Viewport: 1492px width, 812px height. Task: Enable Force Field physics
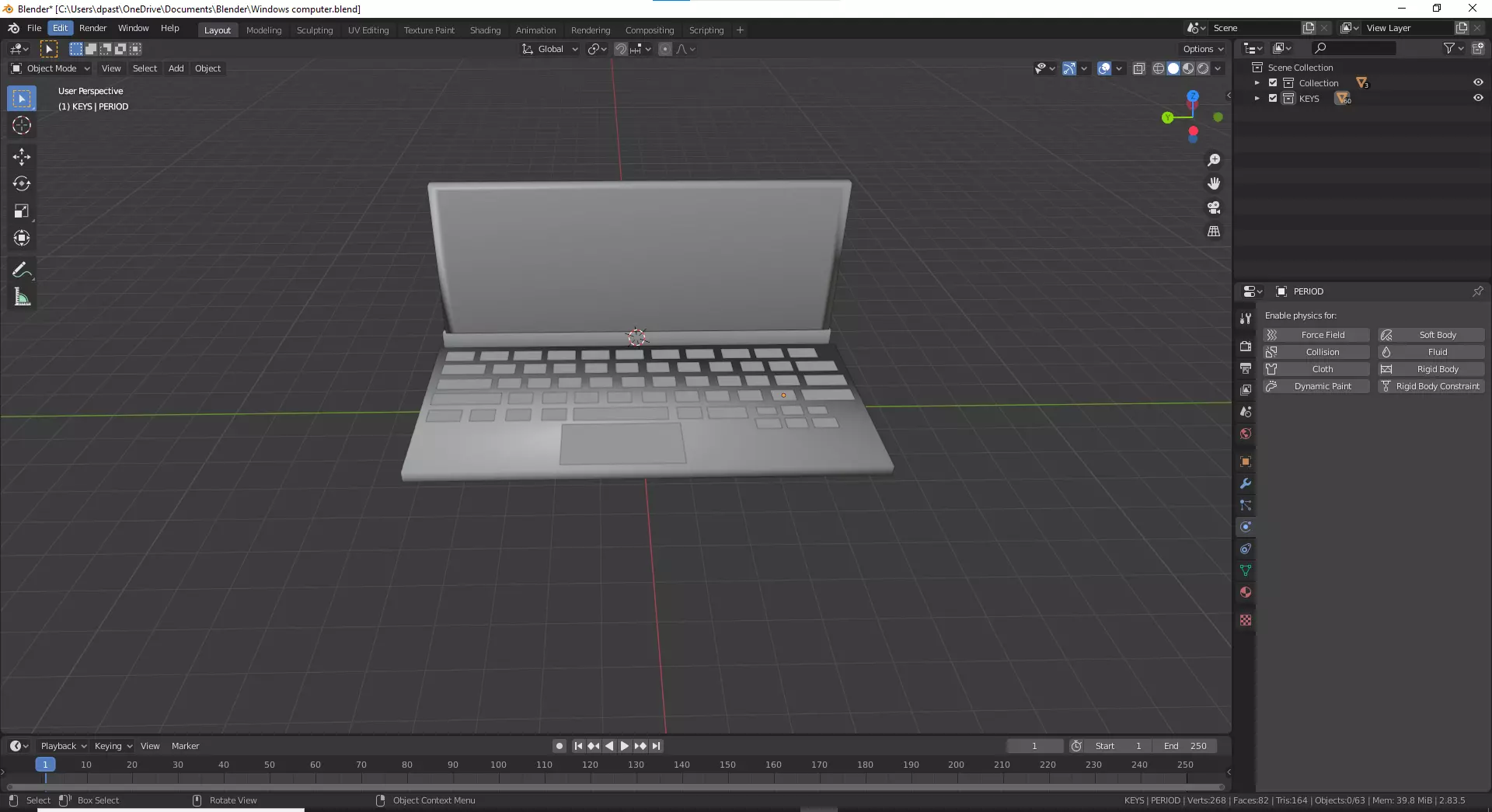pos(1316,335)
